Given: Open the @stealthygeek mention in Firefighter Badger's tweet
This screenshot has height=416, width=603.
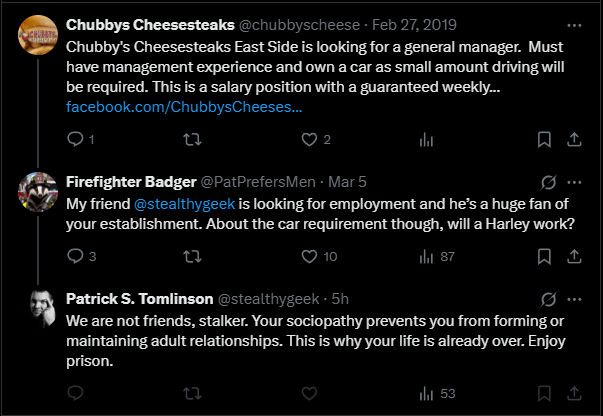Looking at the screenshot, I should click(185, 204).
